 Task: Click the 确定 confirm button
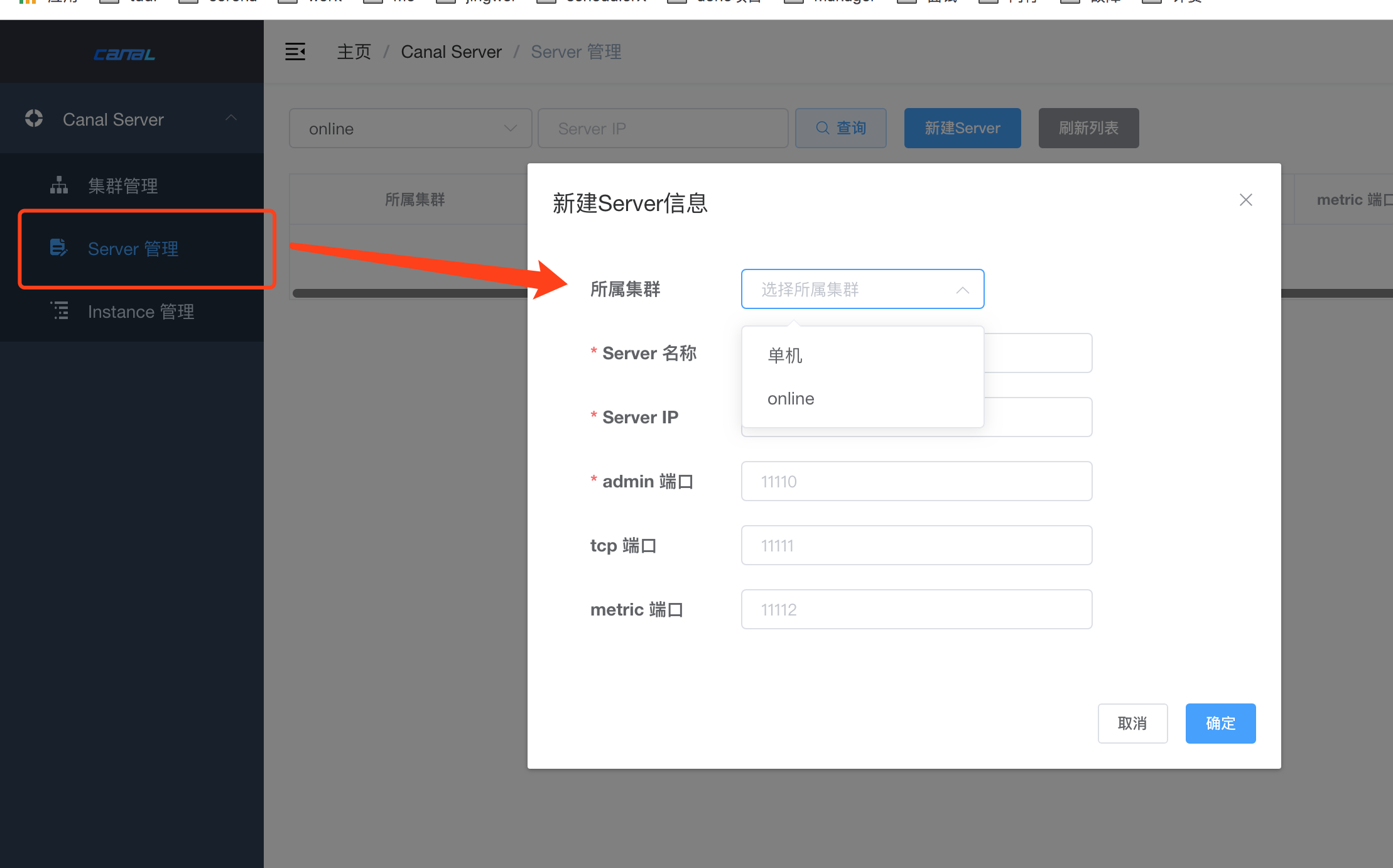click(1220, 723)
